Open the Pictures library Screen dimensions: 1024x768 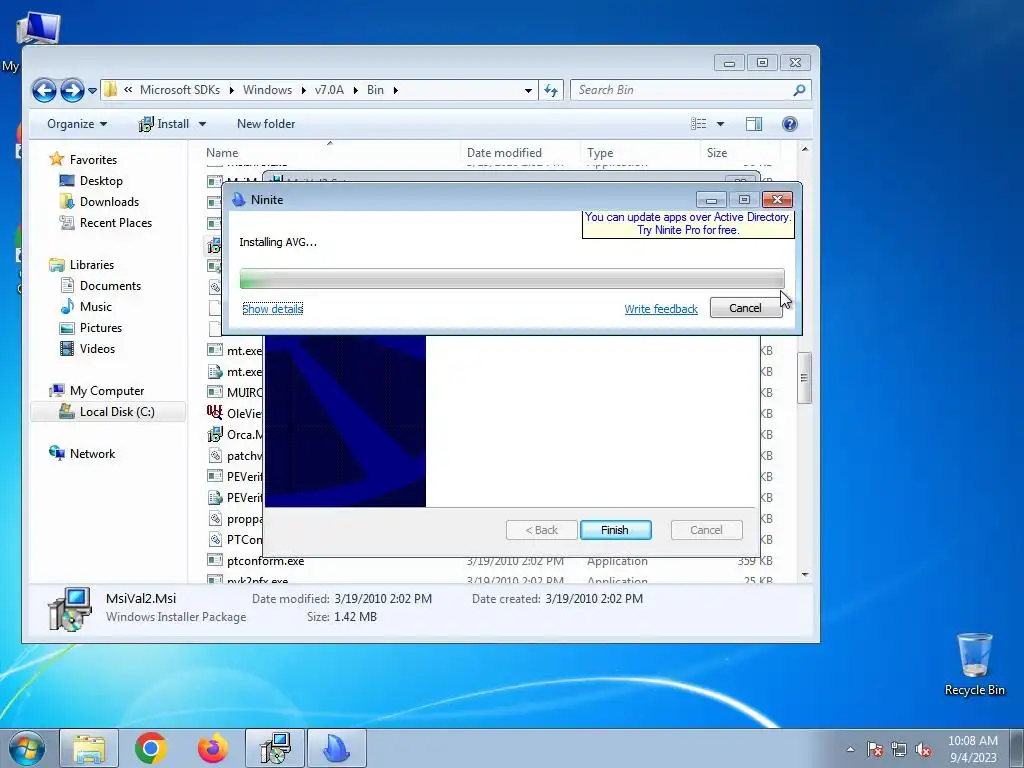[x=101, y=328]
